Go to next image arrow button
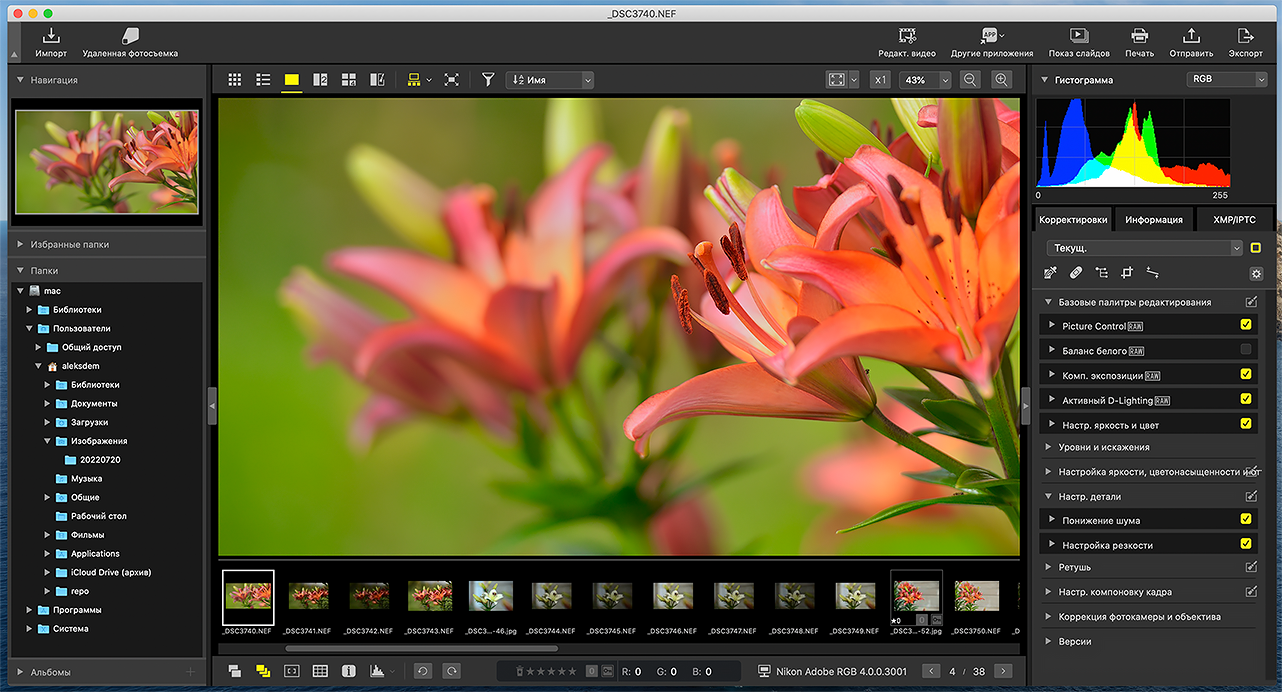This screenshot has height=692, width=1282. (x=1003, y=671)
